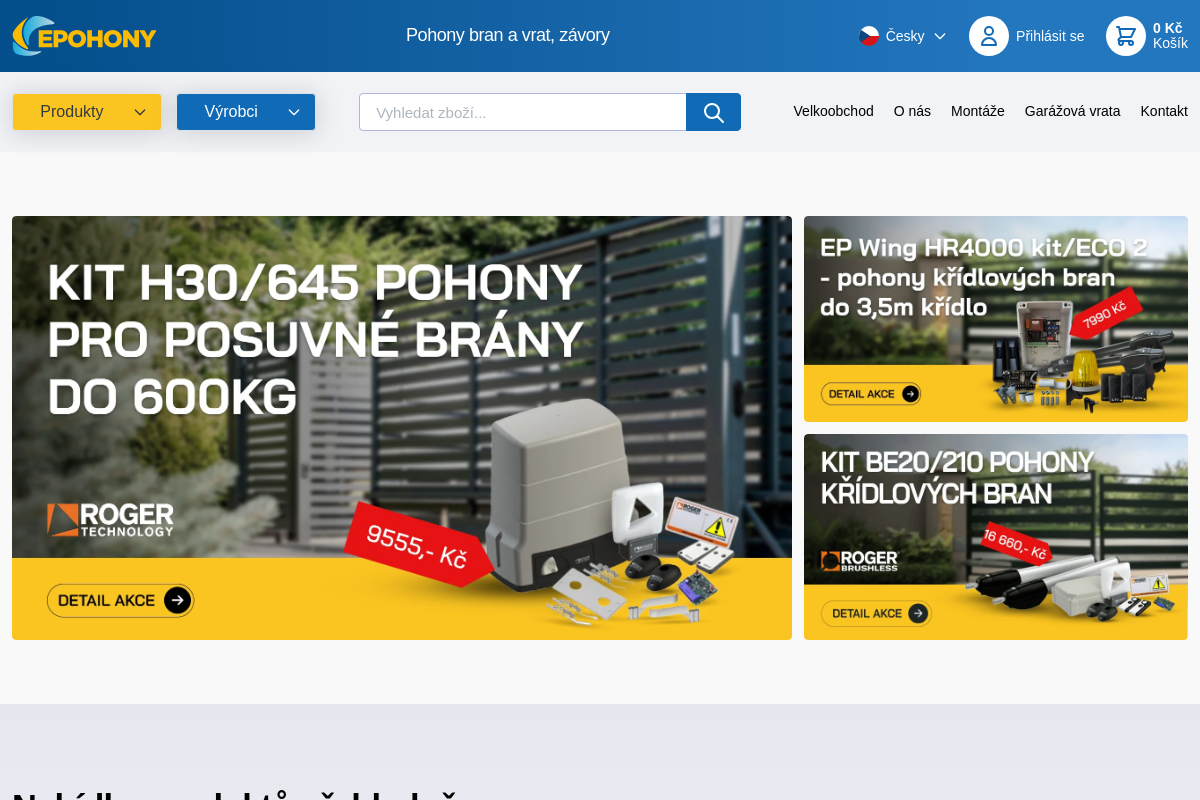
Task: Click the Roger Technology logo on the main banner
Action: coord(110,520)
